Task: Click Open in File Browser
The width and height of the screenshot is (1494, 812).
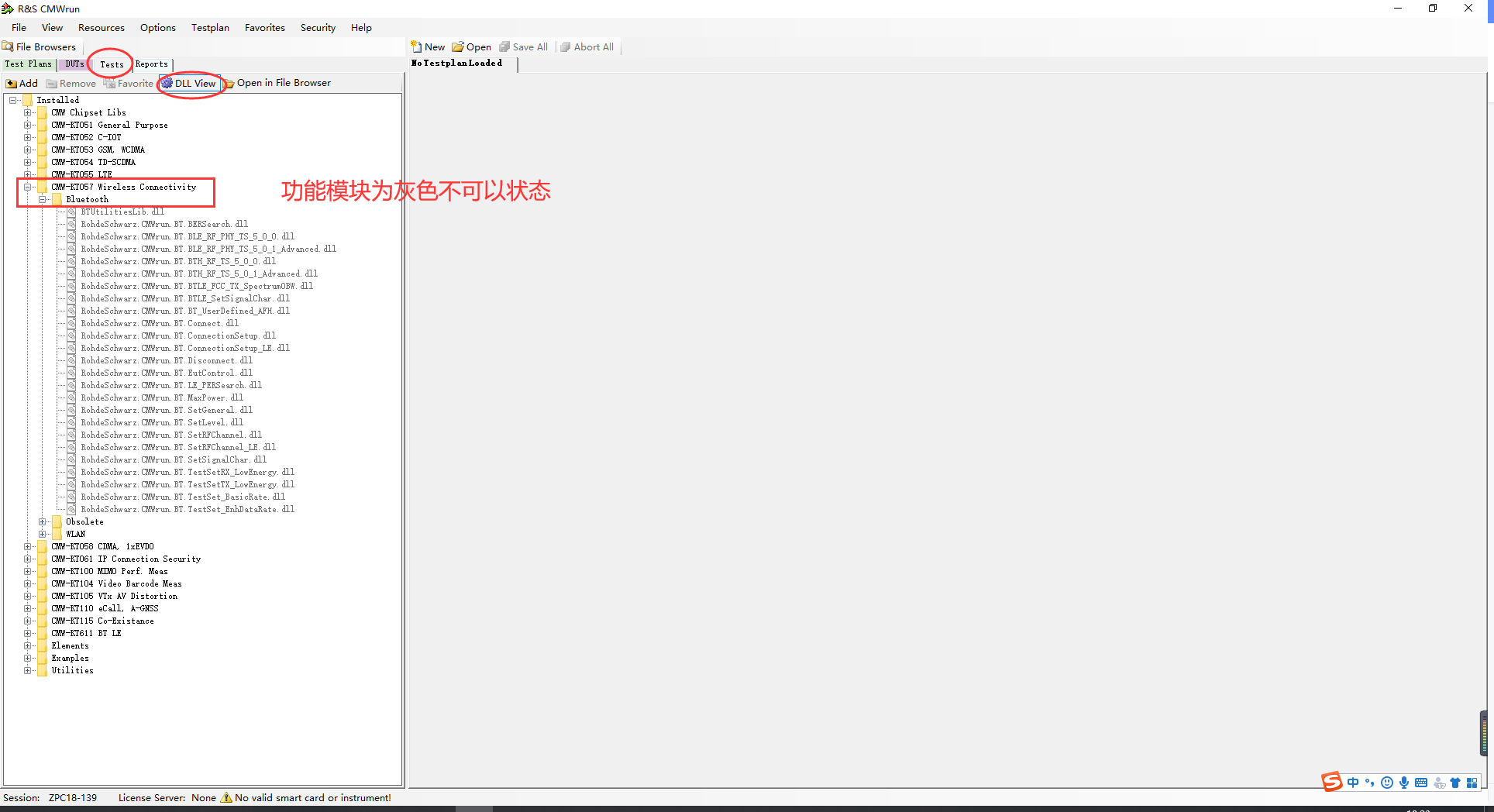Action: pyautogui.click(x=277, y=83)
